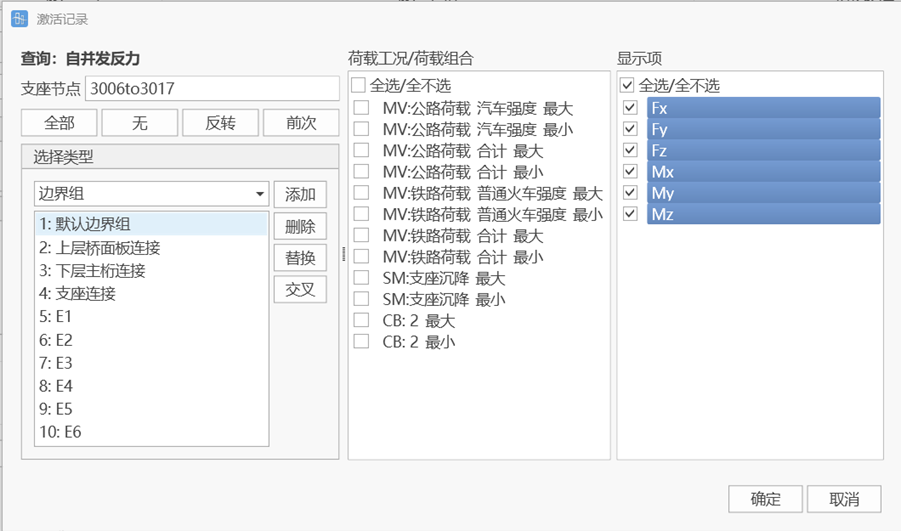Check CB: 2 最小 checkbox
The image size is (901, 531).
pyautogui.click(x=361, y=341)
